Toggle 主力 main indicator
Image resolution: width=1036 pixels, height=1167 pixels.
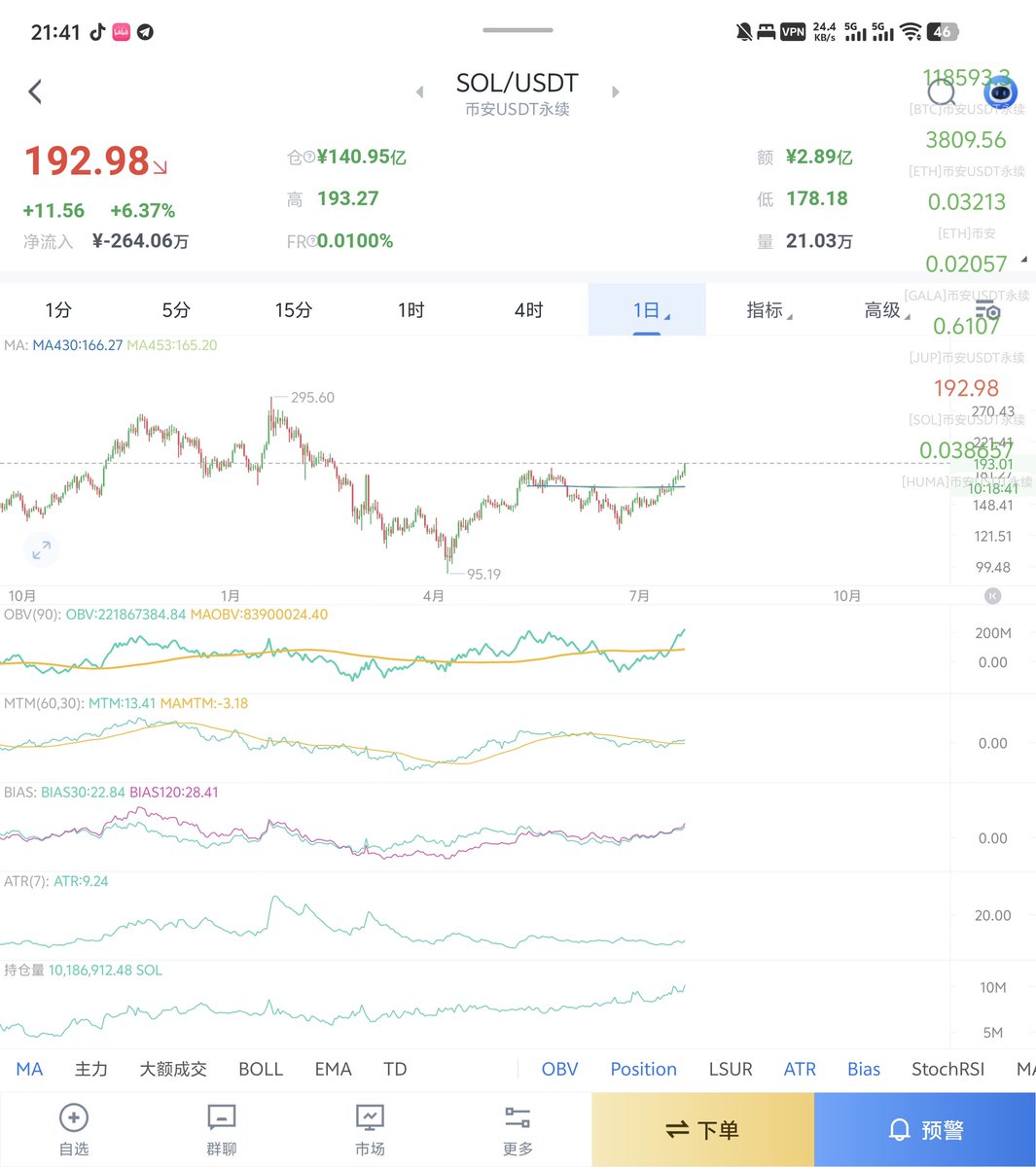(x=91, y=1069)
